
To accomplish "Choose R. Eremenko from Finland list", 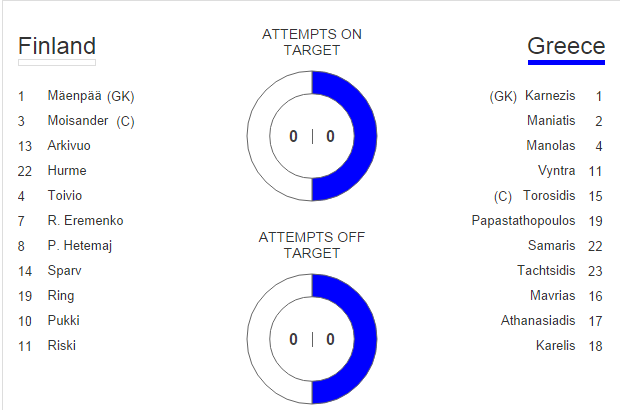I will pos(85,221).
